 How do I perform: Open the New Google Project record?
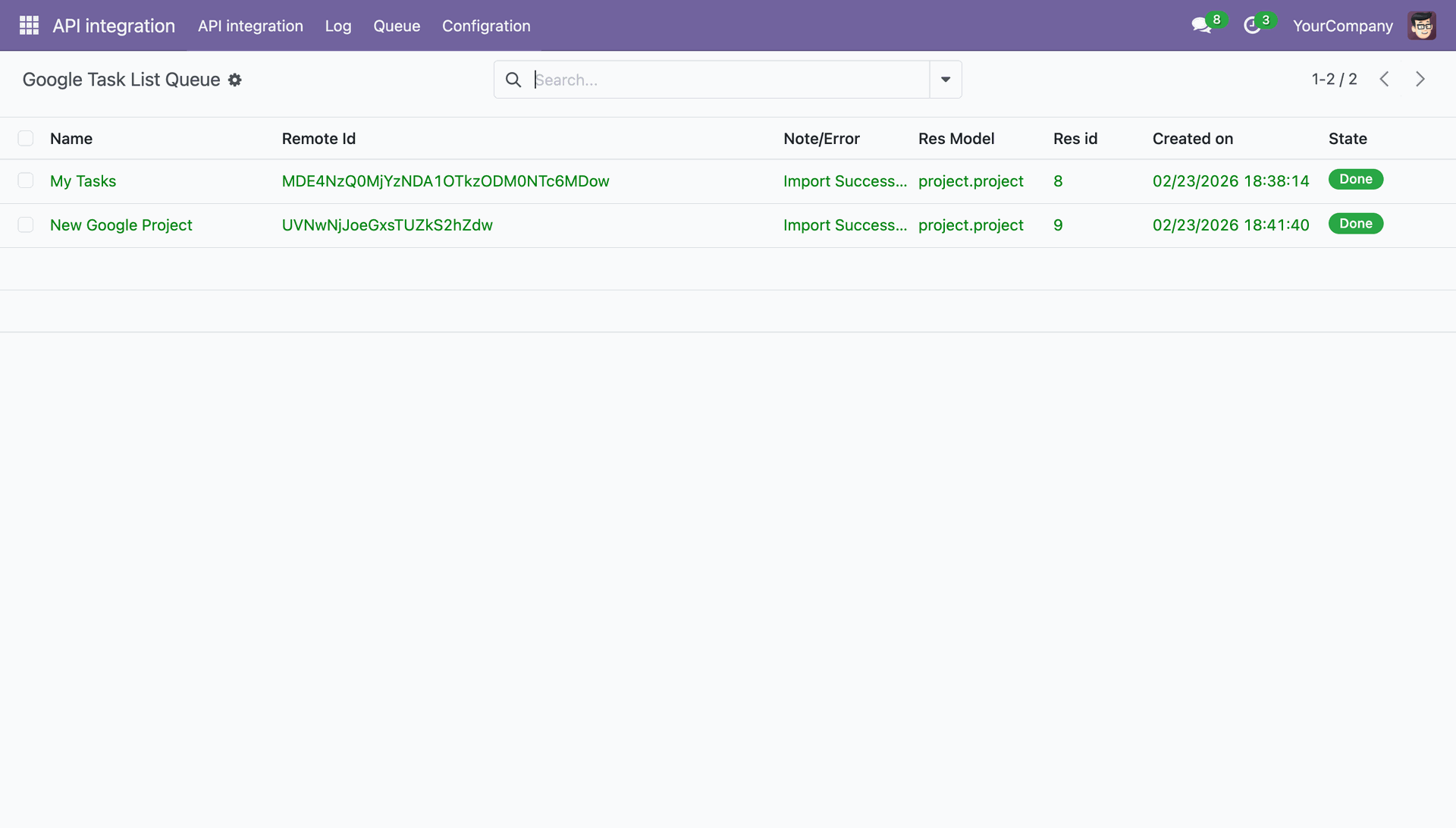point(121,225)
